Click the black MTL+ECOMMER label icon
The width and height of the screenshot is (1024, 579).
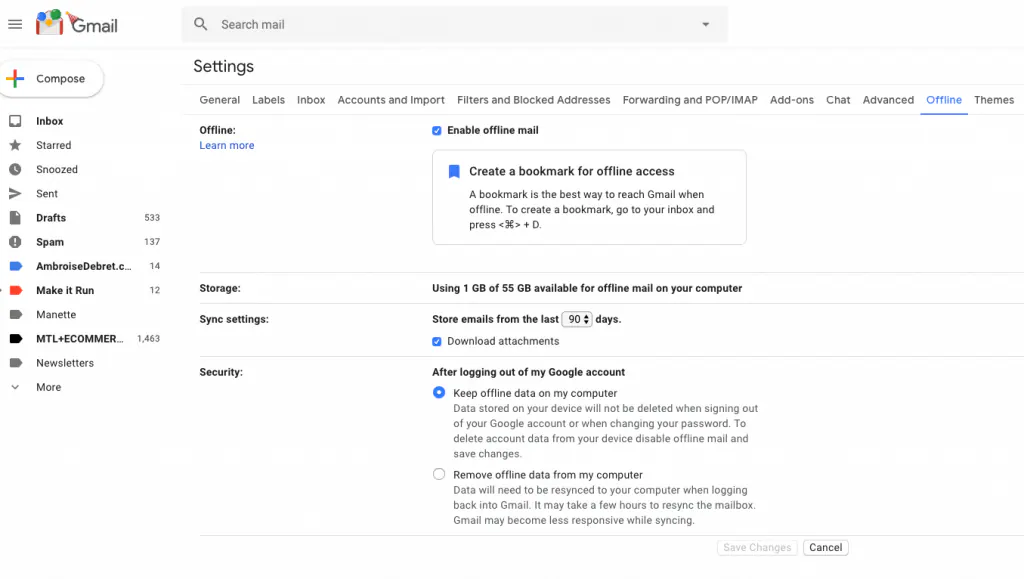[x=16, y=338]
